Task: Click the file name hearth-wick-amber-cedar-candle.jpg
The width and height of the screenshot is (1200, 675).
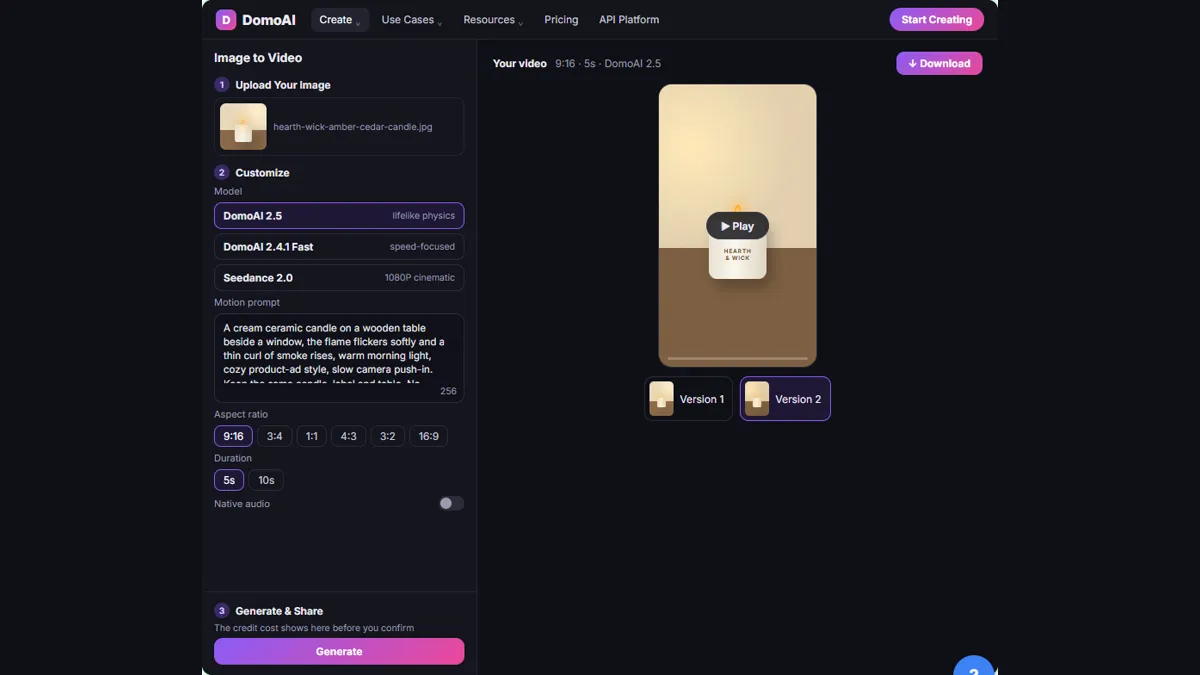Action: (x=353, y=127)
